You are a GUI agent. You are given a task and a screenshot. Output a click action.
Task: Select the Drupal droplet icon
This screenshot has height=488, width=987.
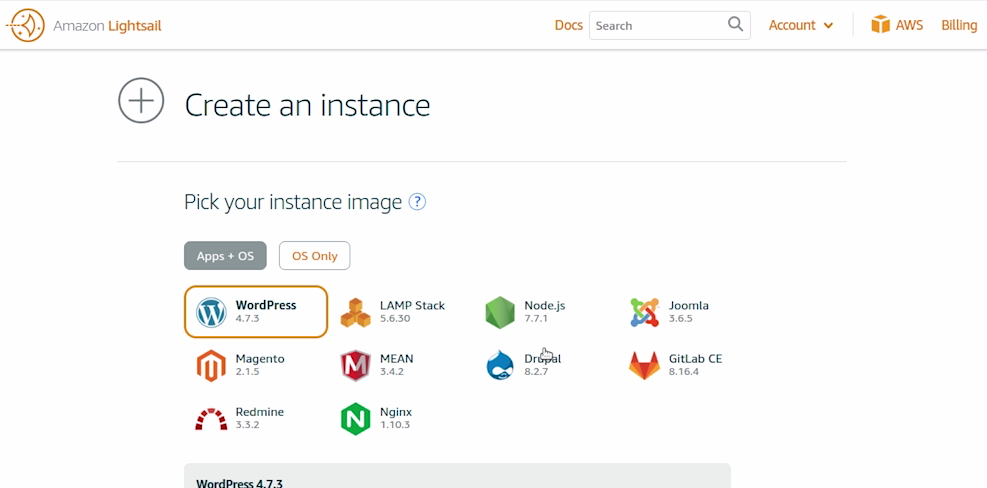point(500,366)
